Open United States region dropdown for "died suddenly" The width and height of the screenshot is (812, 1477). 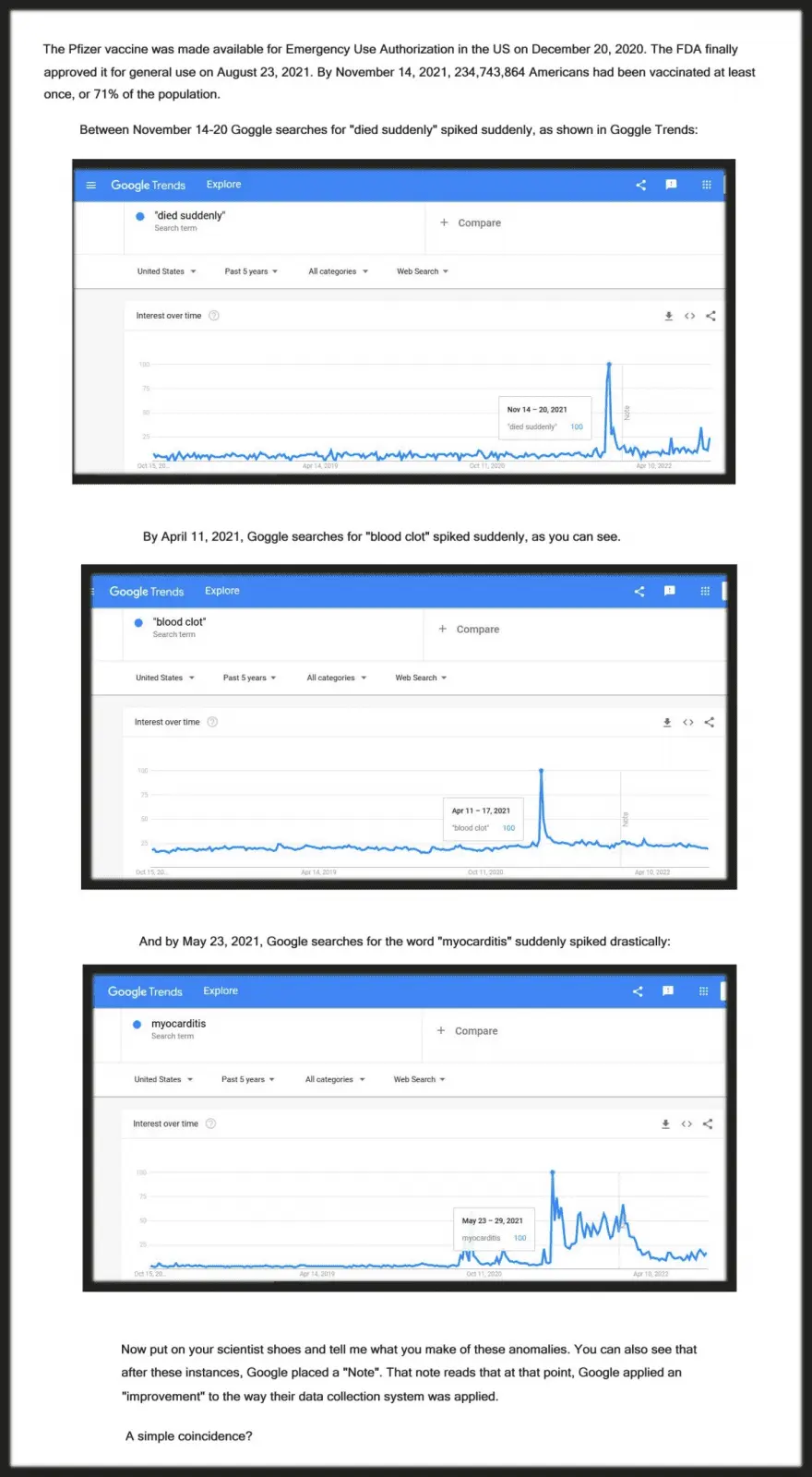click(167, 271)
